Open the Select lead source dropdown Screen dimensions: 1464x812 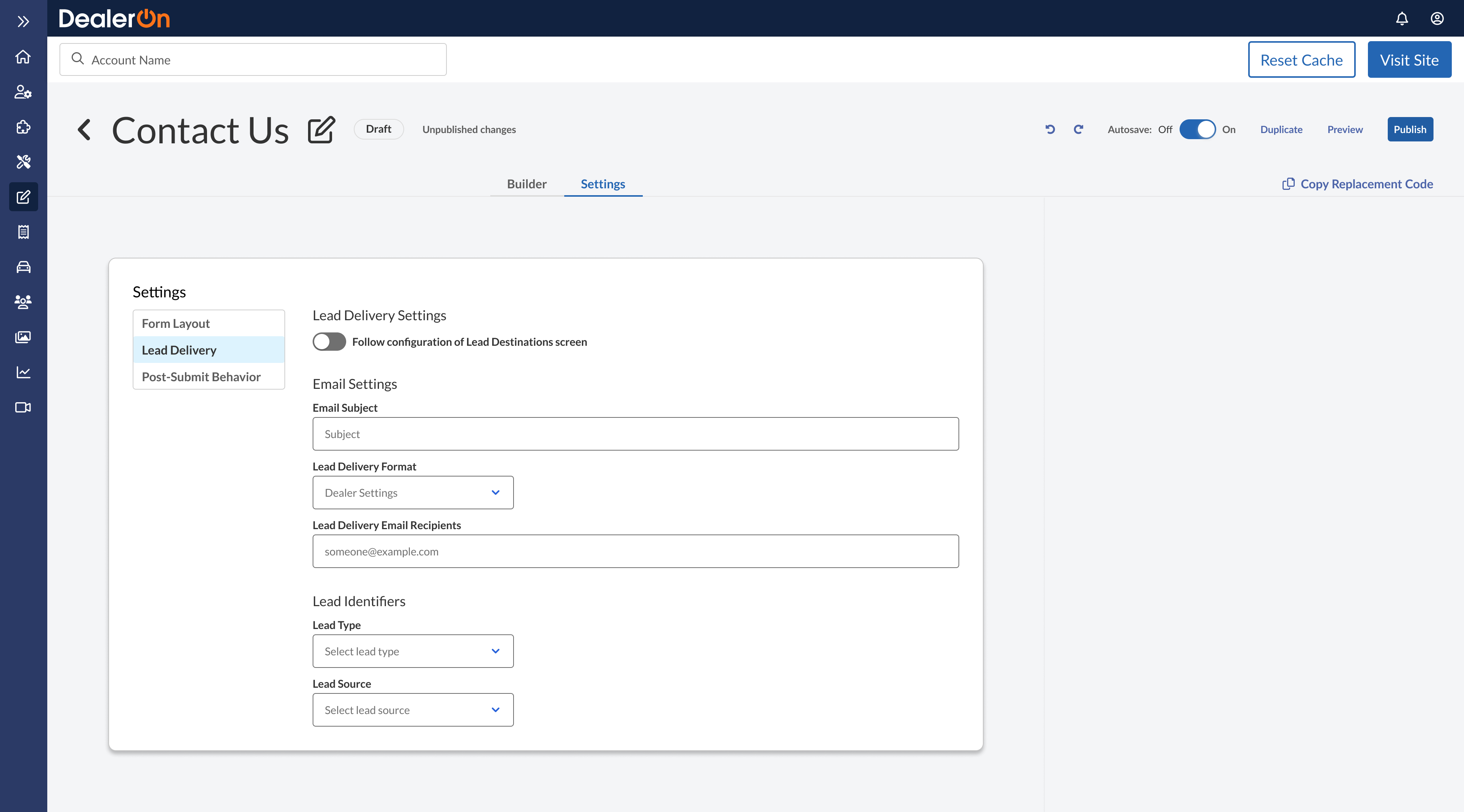(x=413, y=710)
